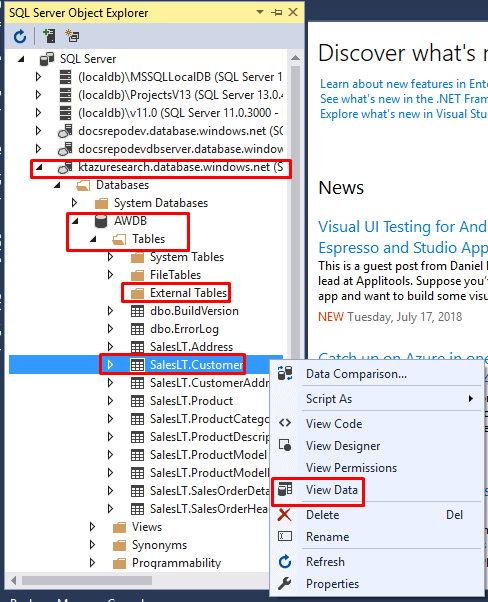
Task: Click the dbo.ErrorLog table icon
Action: tap(137, 329)
